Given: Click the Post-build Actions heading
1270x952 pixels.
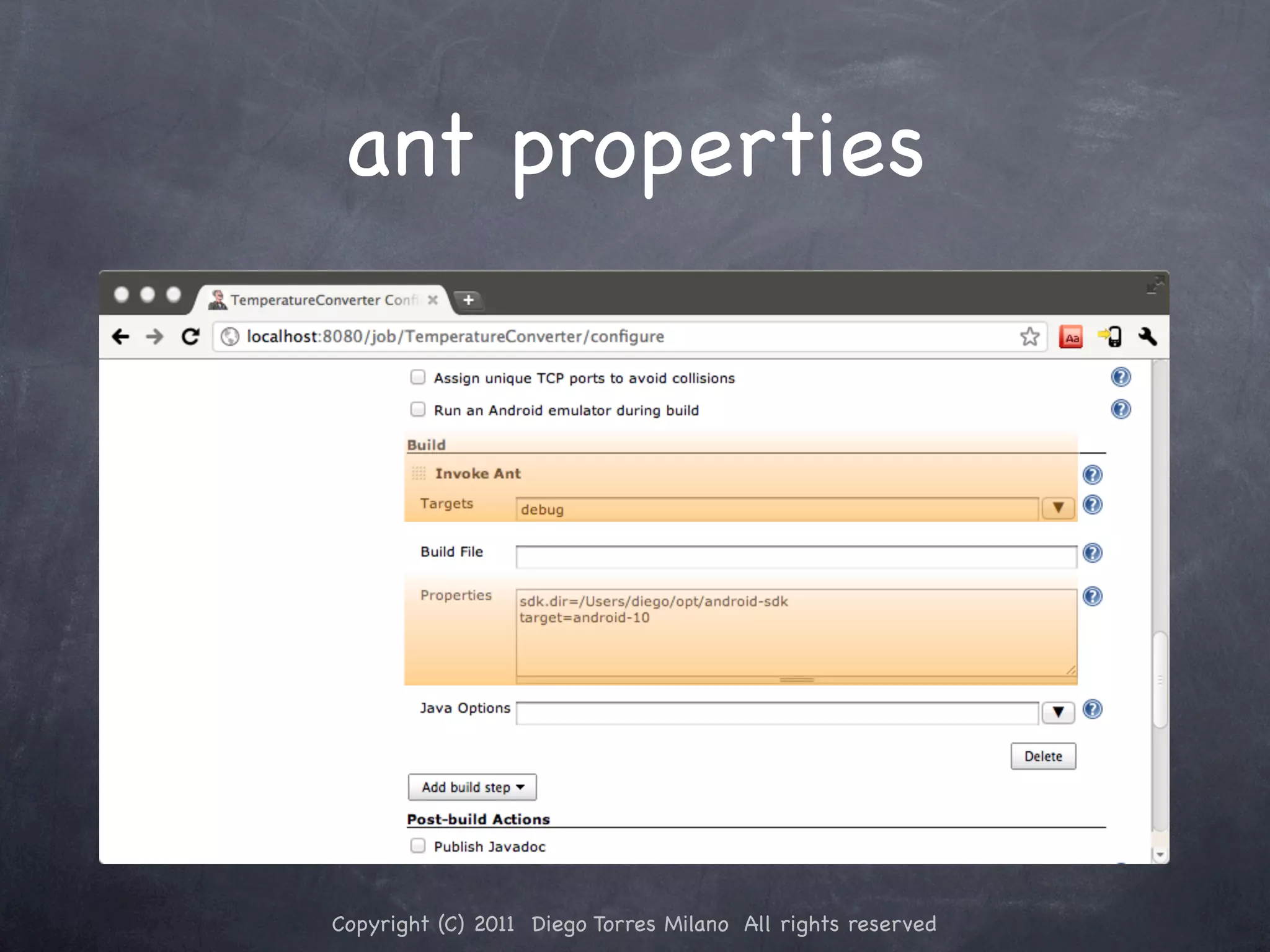Looking at the screenshot, I should tap(478, 819).
